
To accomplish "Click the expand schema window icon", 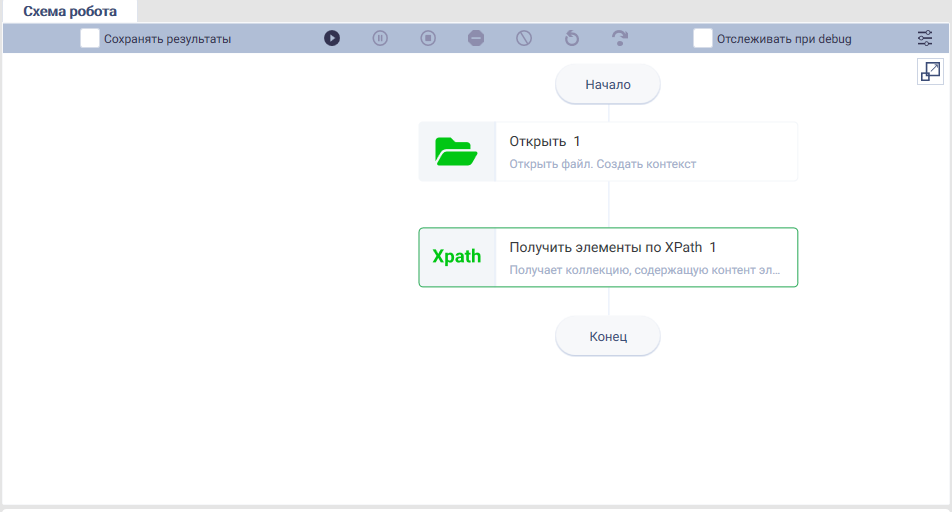I will [x=930, y=72].
